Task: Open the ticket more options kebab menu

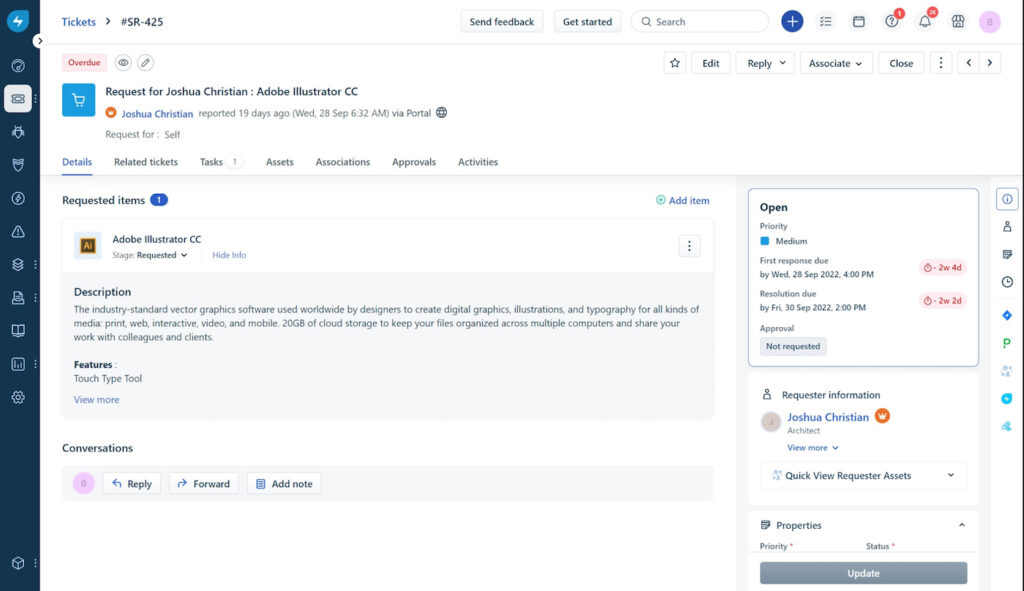Action: click(940, 63)
